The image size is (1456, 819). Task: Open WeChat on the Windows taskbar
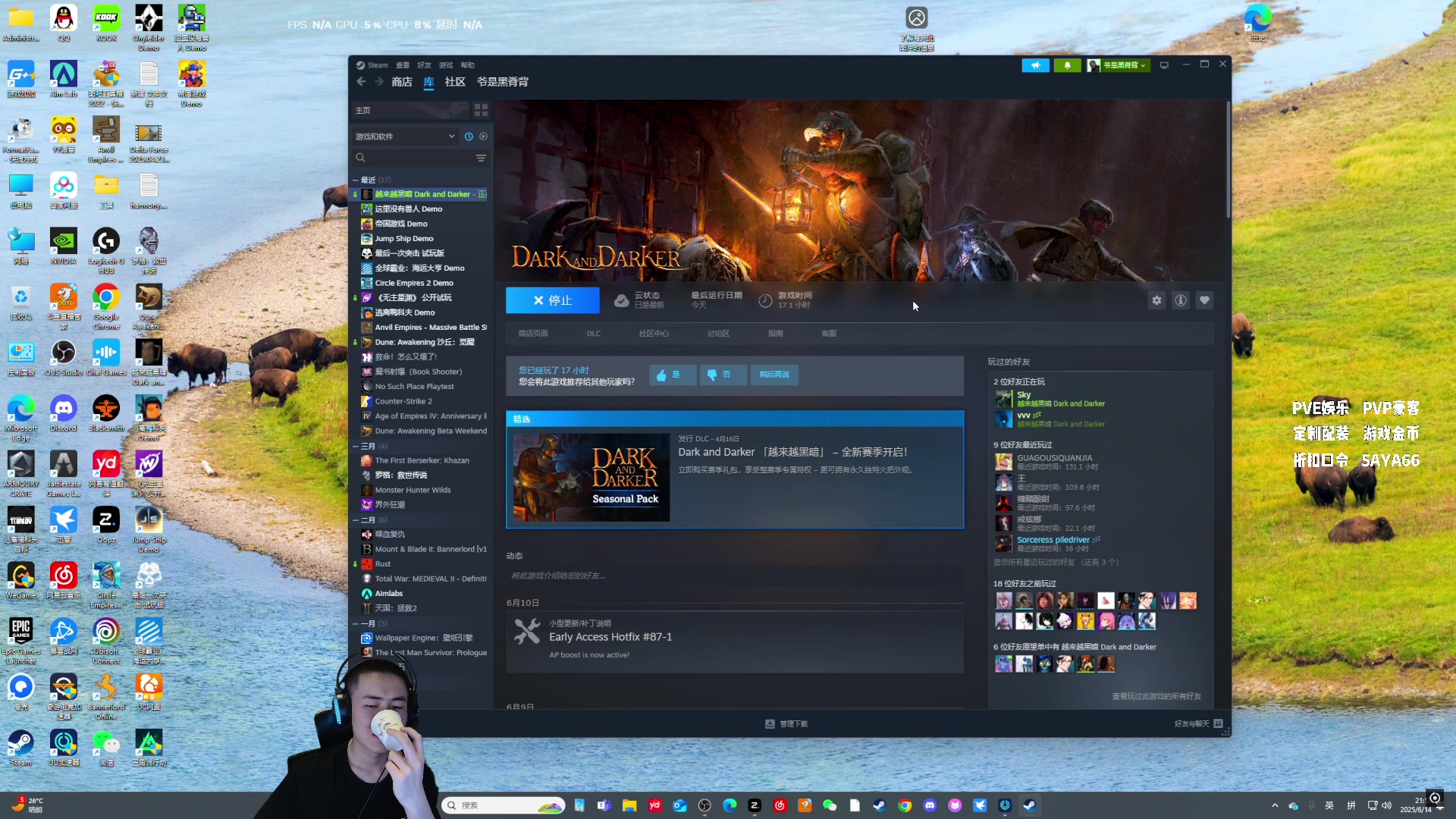(830, 805)
